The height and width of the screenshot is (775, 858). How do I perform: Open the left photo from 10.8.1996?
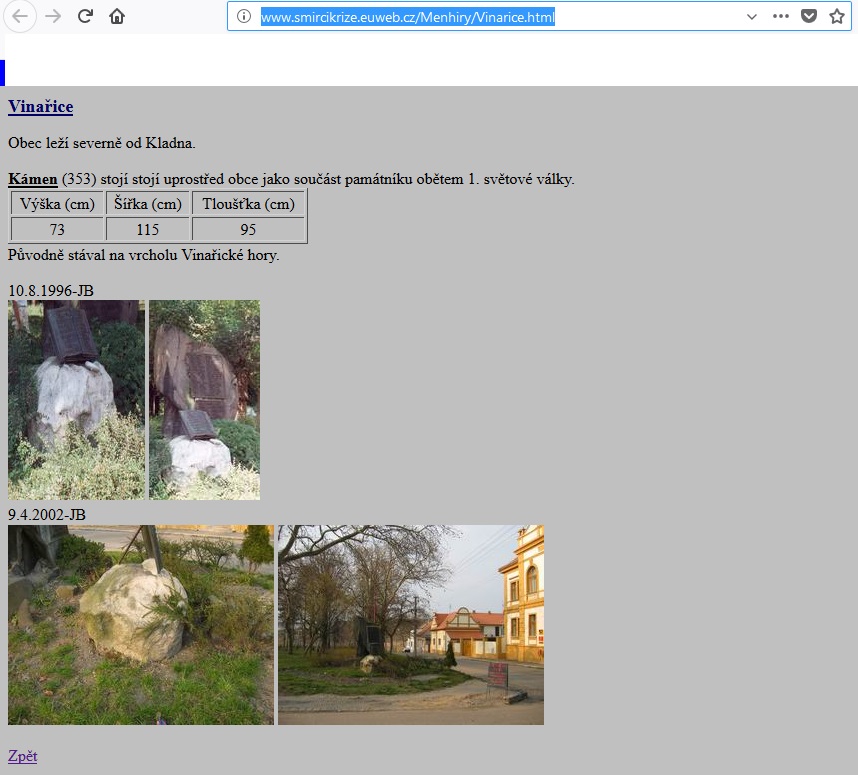tap(76, 400)
